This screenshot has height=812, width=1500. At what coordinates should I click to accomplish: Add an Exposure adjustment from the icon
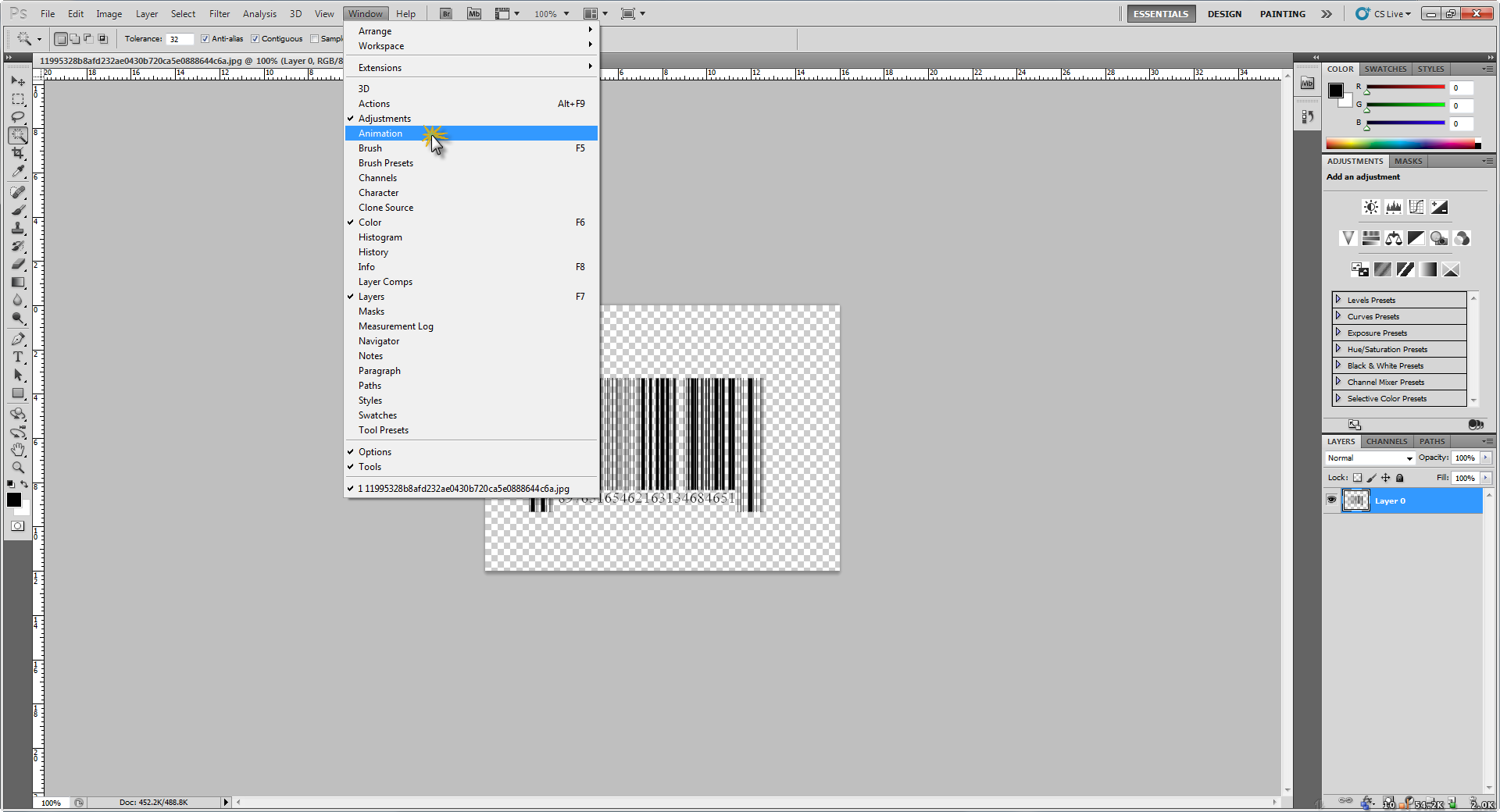tap(1439, 207)
